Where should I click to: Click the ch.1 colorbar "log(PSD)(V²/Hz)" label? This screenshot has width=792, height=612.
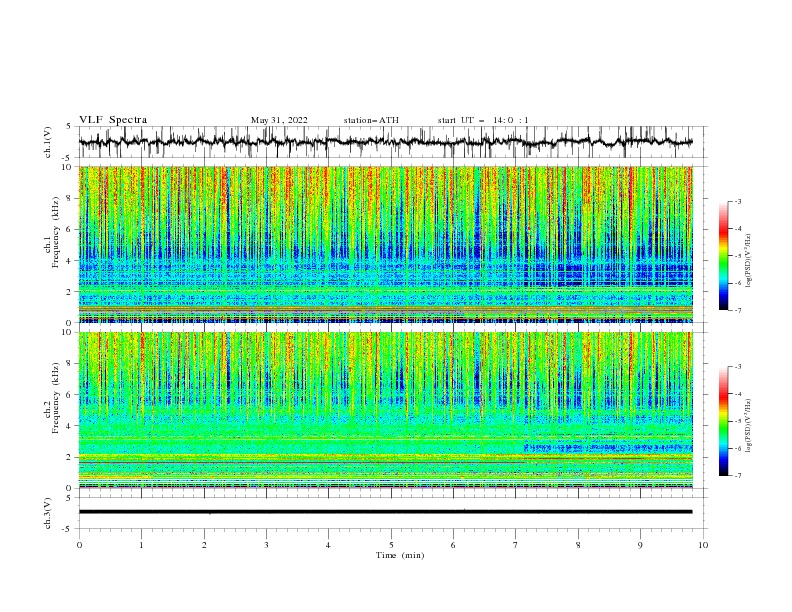tap(749, 261)
